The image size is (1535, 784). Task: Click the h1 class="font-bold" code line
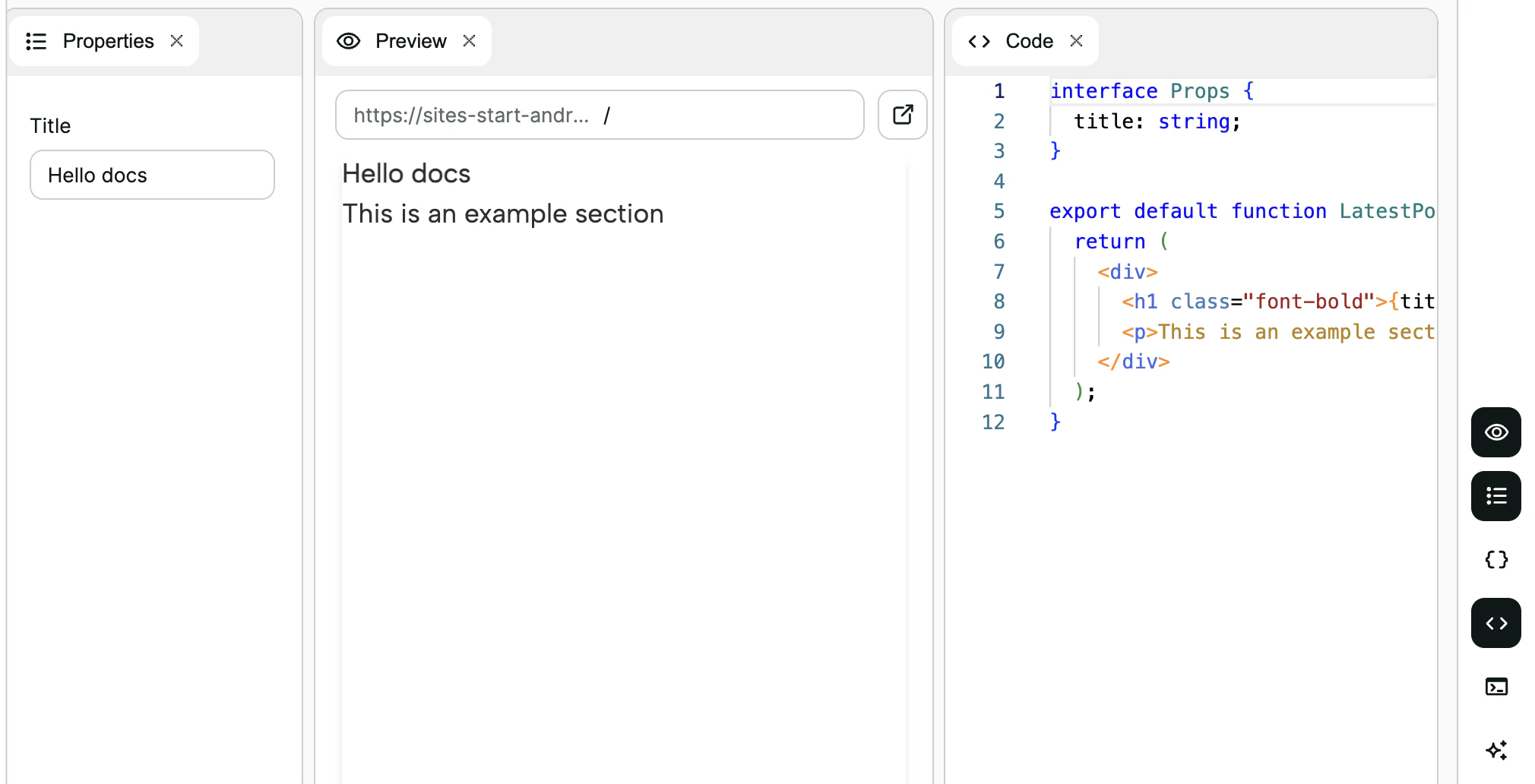[1278, 302]
